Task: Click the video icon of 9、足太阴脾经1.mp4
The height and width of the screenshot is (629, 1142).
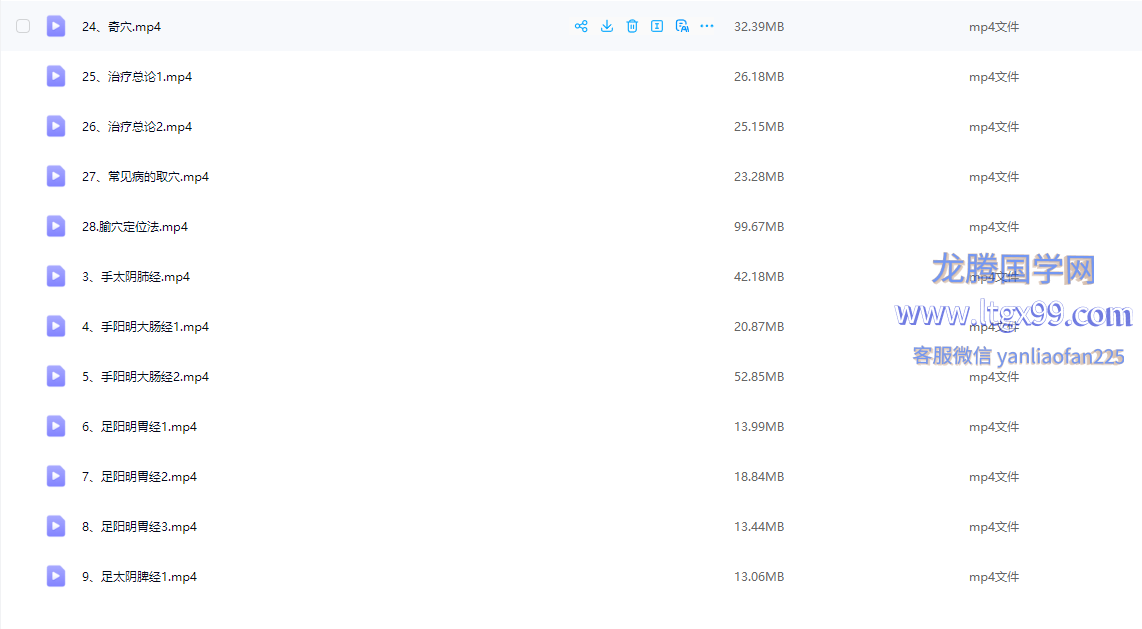Action: [x=56, y=577]
